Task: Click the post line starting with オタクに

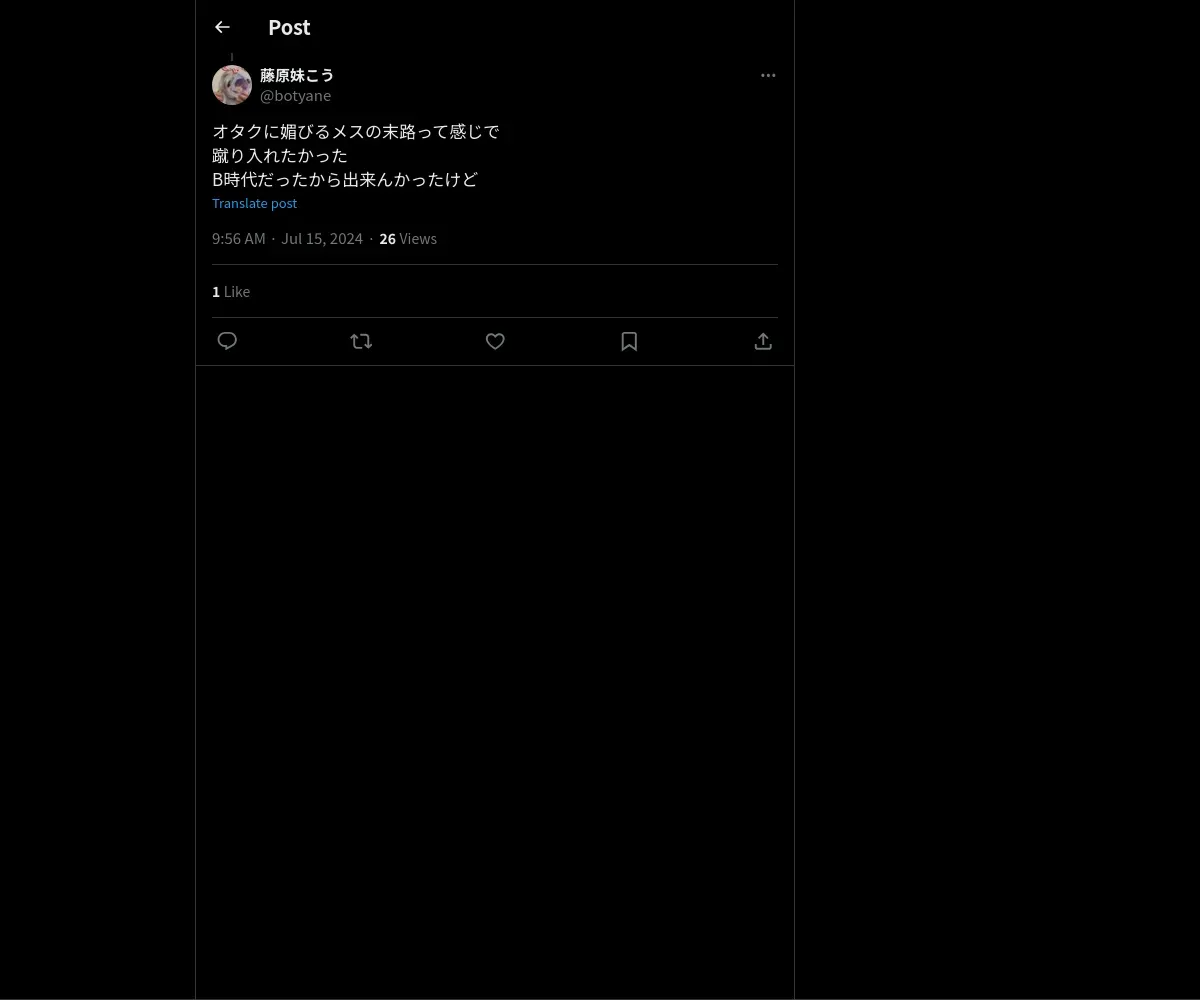Action: [x=355, y=131]
